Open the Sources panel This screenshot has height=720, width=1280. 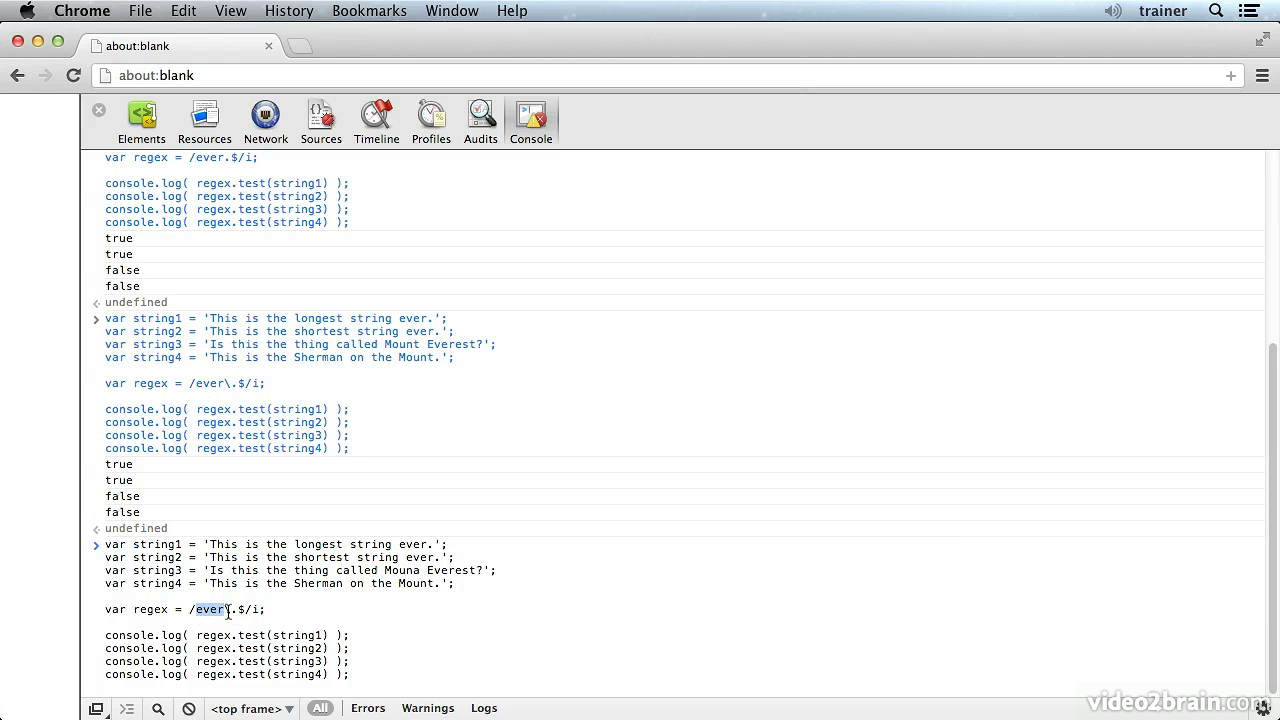tap(321, 123)
